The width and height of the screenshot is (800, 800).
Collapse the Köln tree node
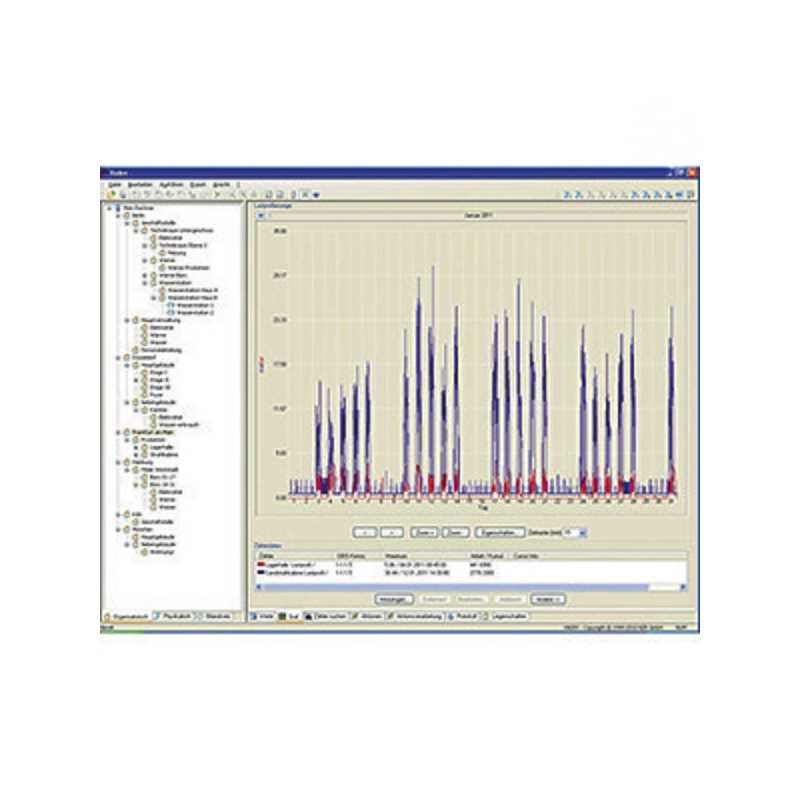click(x=118, y=514)
